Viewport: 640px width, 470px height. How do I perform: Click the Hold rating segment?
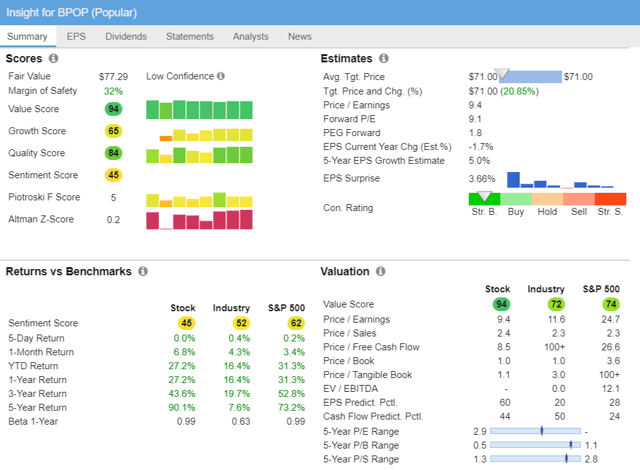coord(547,199)
